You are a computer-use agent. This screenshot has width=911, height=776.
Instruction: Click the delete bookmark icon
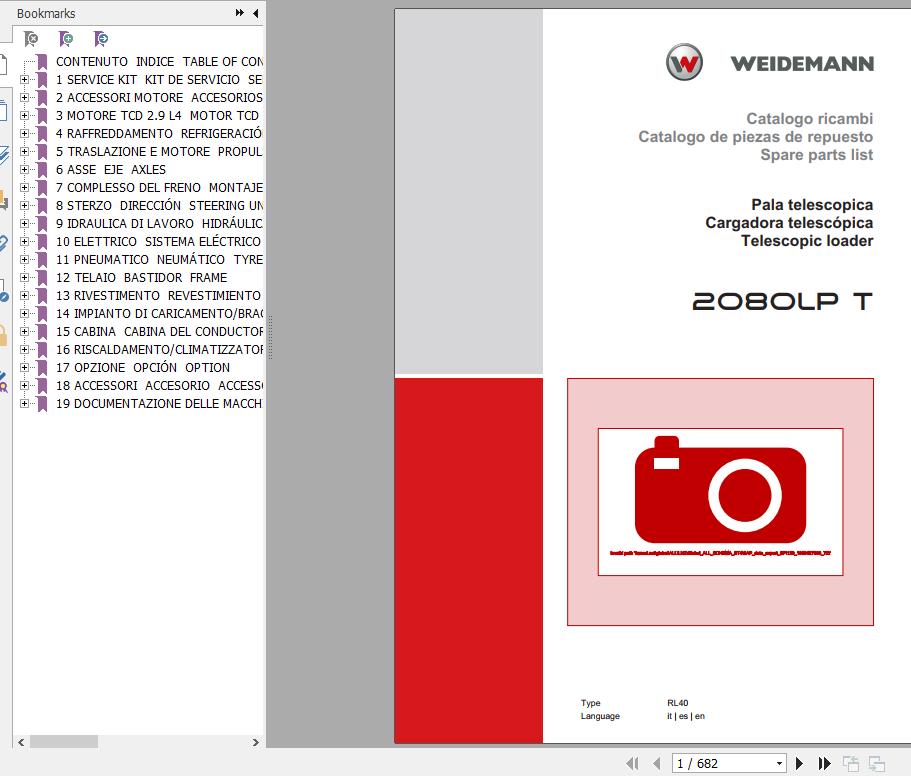[x=31, y=39]
